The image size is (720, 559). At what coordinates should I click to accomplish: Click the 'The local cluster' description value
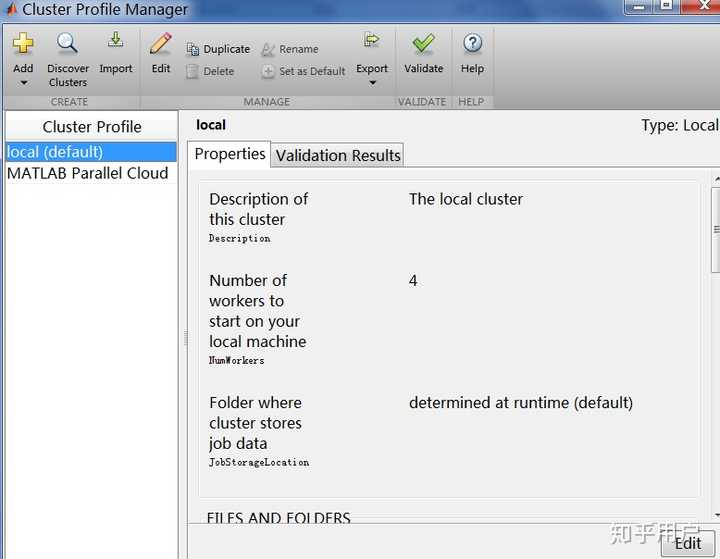(466, 199)
